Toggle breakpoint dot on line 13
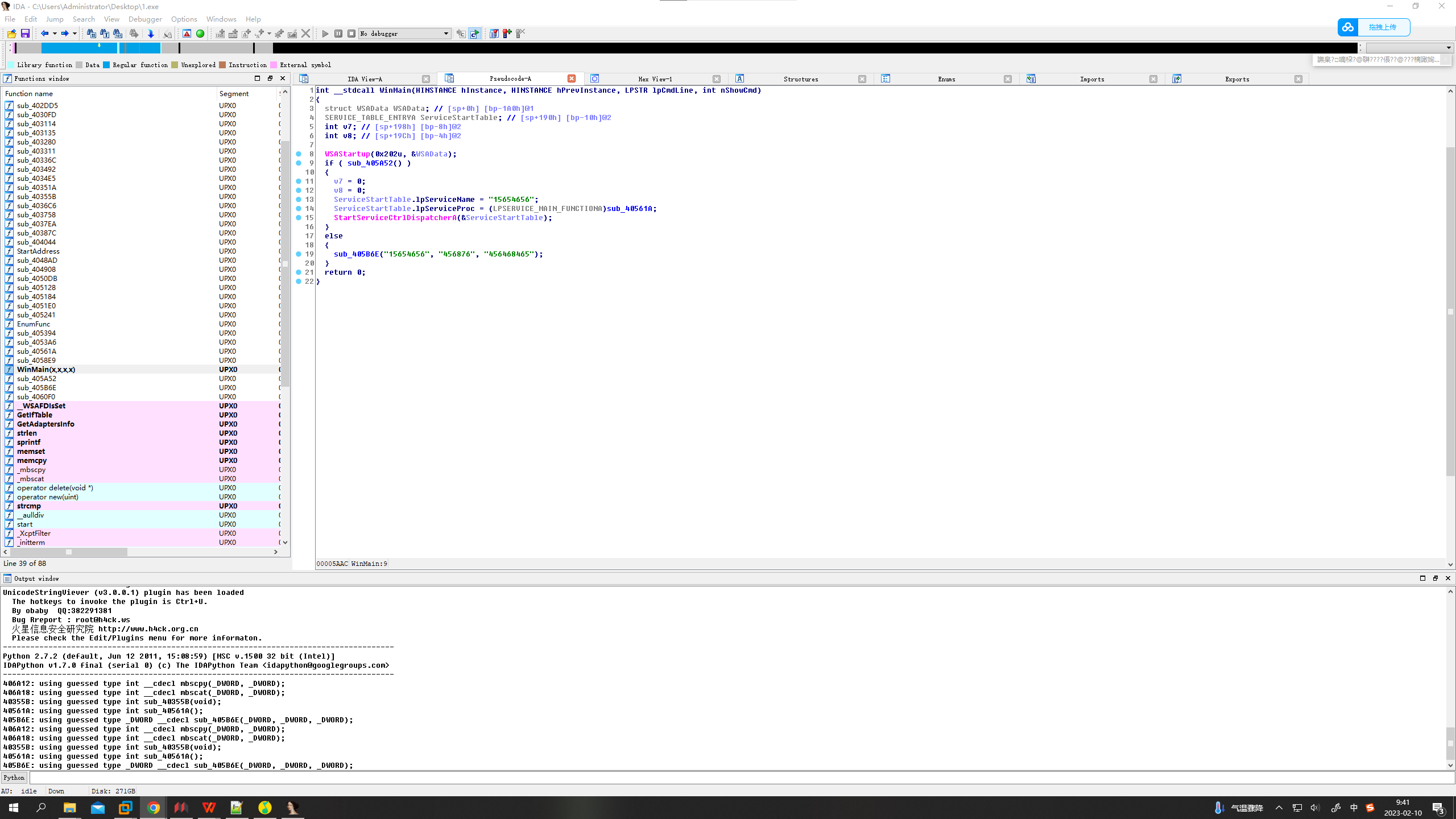This screenshot has width=1456, height=819. tap(299, 200)
